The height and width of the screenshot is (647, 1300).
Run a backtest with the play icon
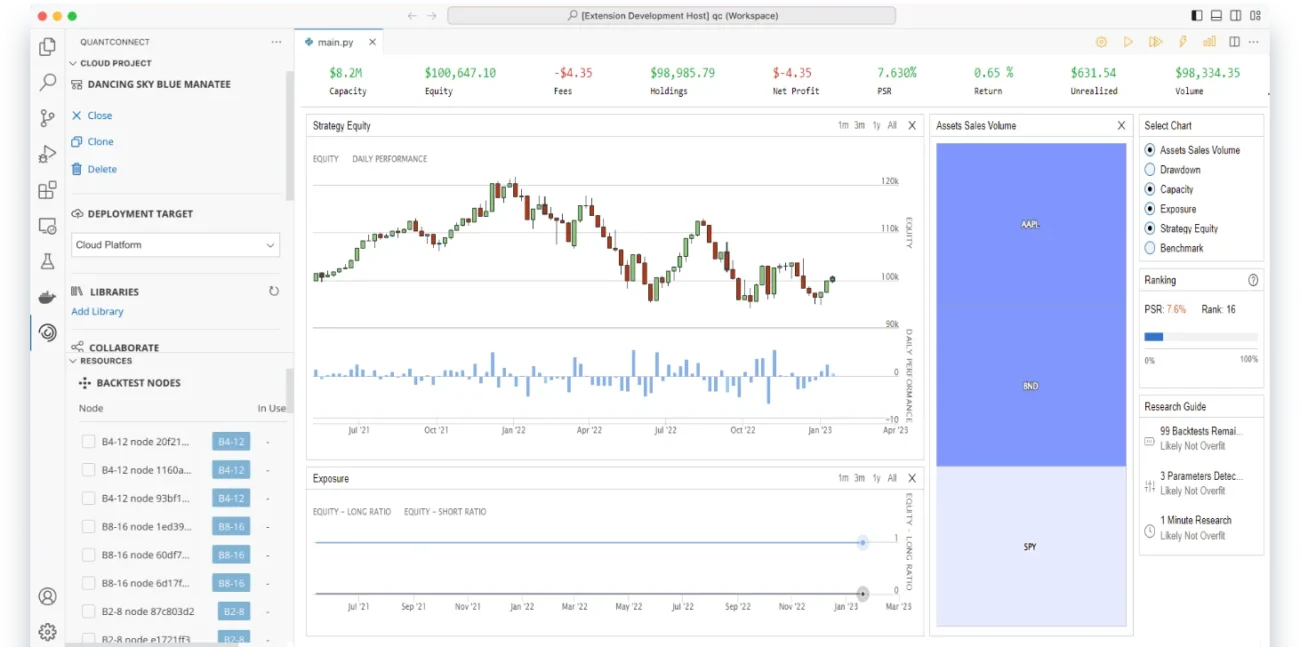[x=1129, y=41]
